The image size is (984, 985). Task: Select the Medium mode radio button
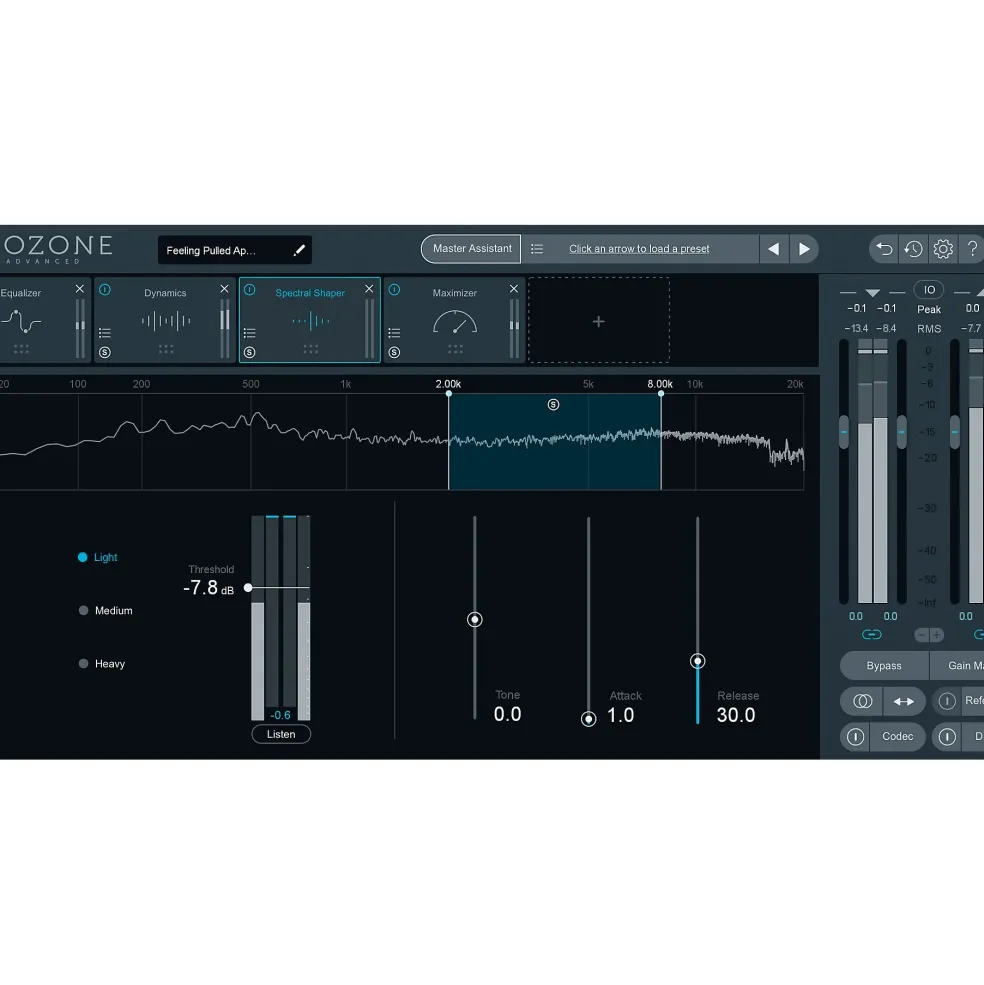[83, 611]
